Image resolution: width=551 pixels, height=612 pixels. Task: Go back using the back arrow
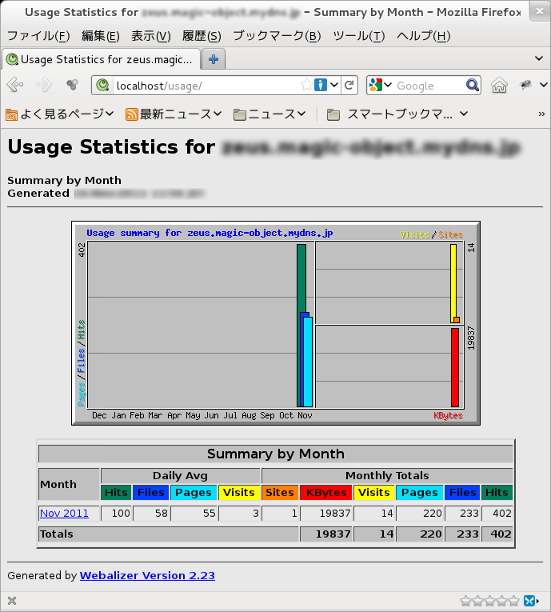click(15, 85)
